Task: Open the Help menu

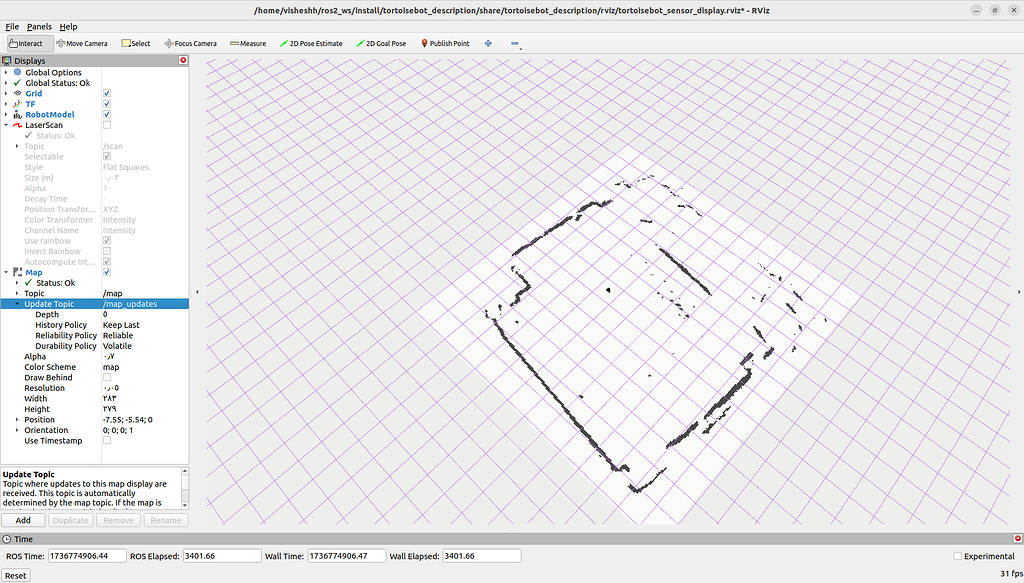Action: (69, 26)
